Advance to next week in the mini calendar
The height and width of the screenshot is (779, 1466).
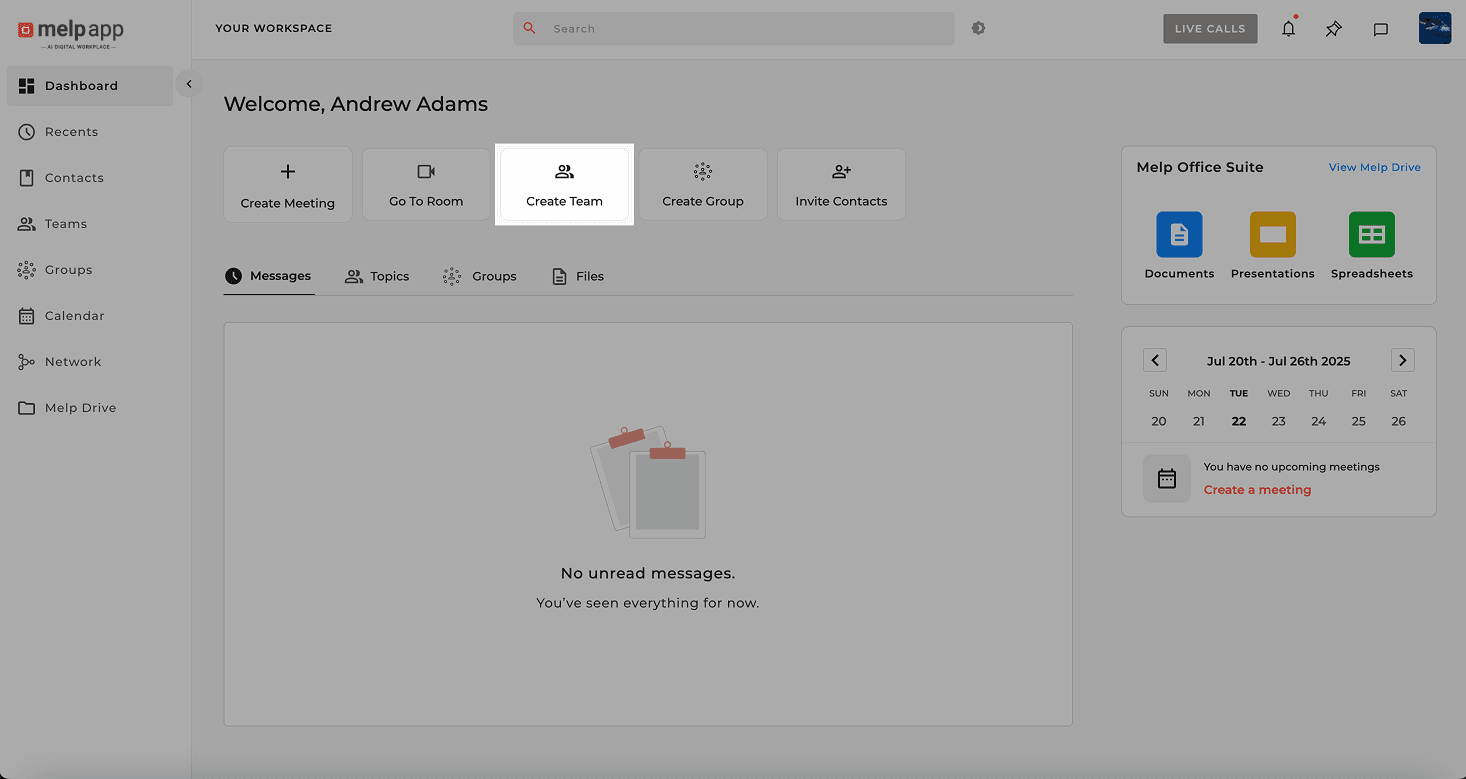tap(1402, 360)
